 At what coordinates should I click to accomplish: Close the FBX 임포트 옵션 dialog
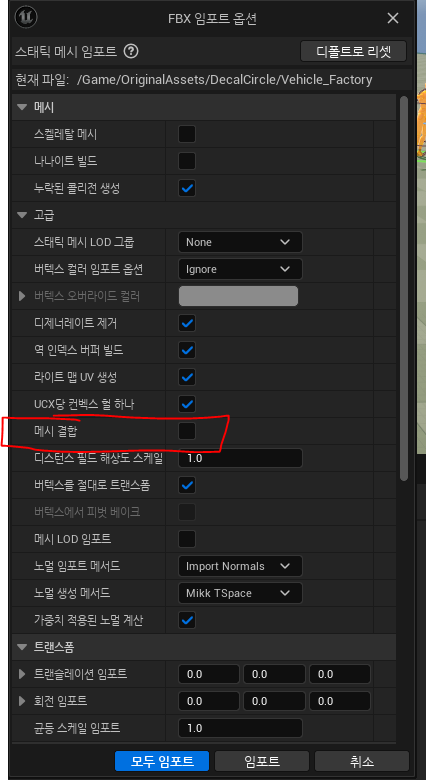(393, 19)
